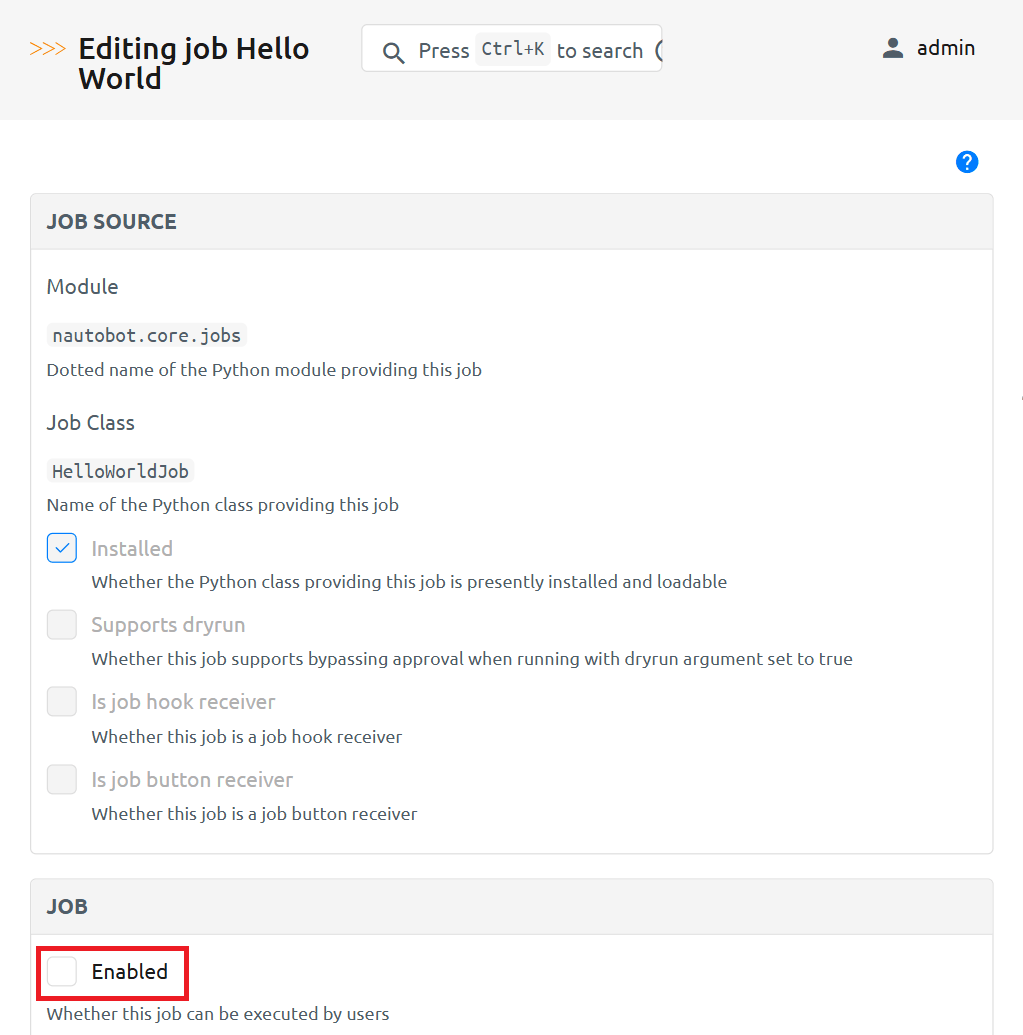Click the 'Whether this job can be executed' help text

click(x=217, y=1014)
